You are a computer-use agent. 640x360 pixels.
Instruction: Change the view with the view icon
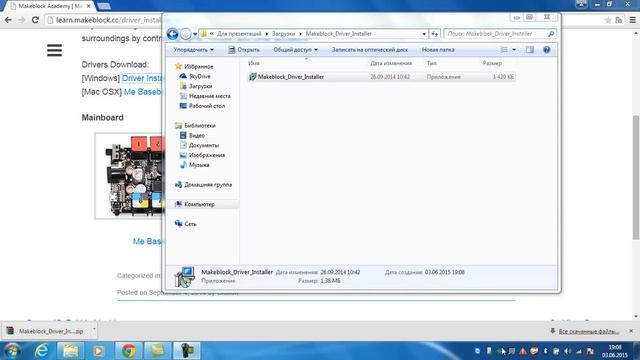point(504,50)
